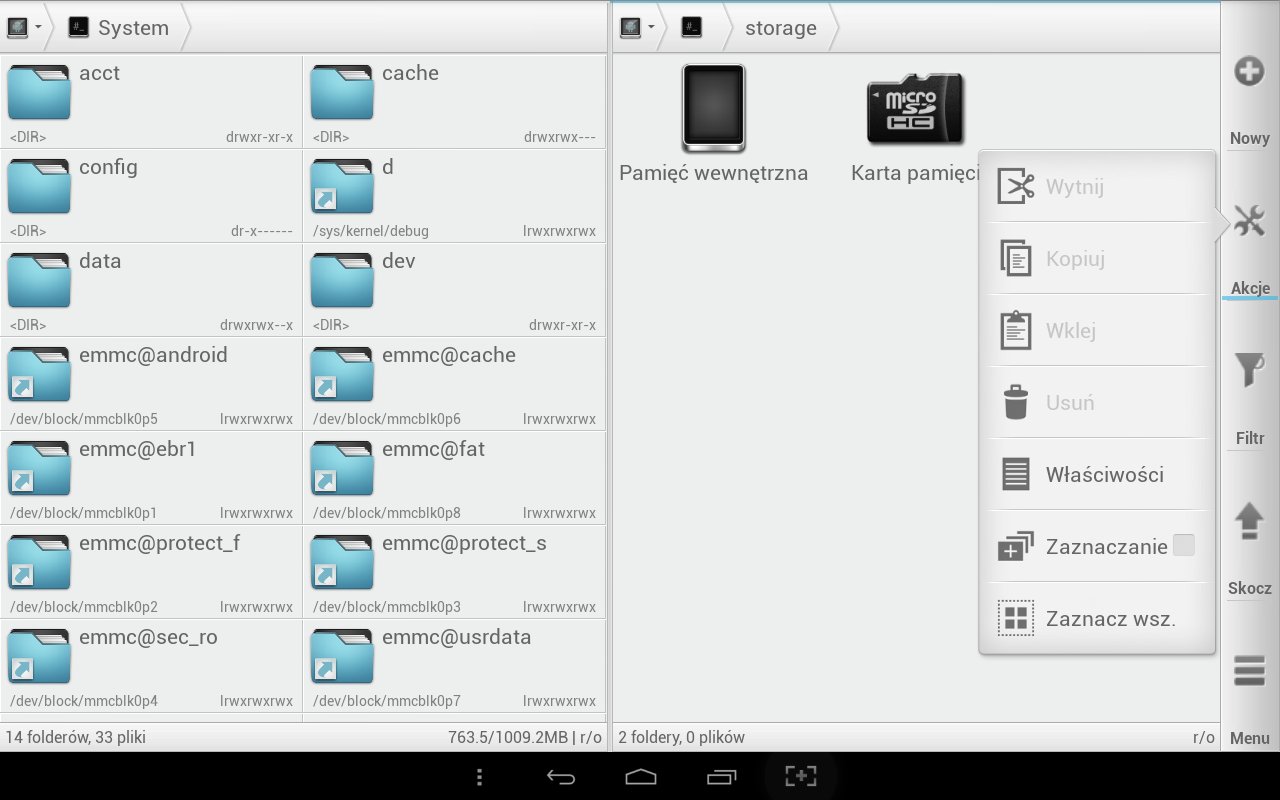Expand left pane device dropdown arrow

pos(38,28)
